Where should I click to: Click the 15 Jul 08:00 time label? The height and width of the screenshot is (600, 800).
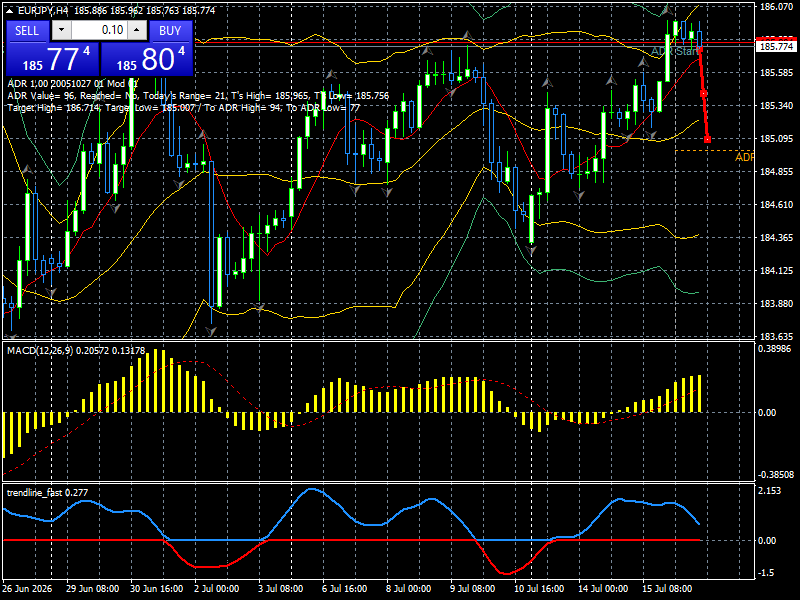667,588
